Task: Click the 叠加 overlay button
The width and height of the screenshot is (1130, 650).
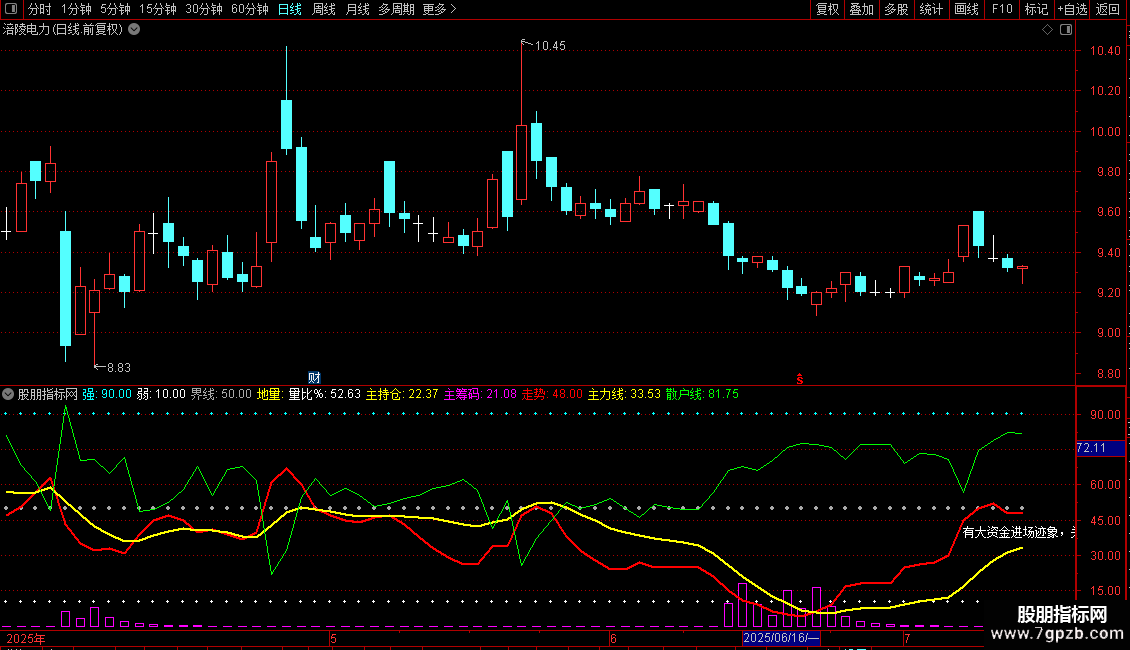Action: (x=861, y=9)
